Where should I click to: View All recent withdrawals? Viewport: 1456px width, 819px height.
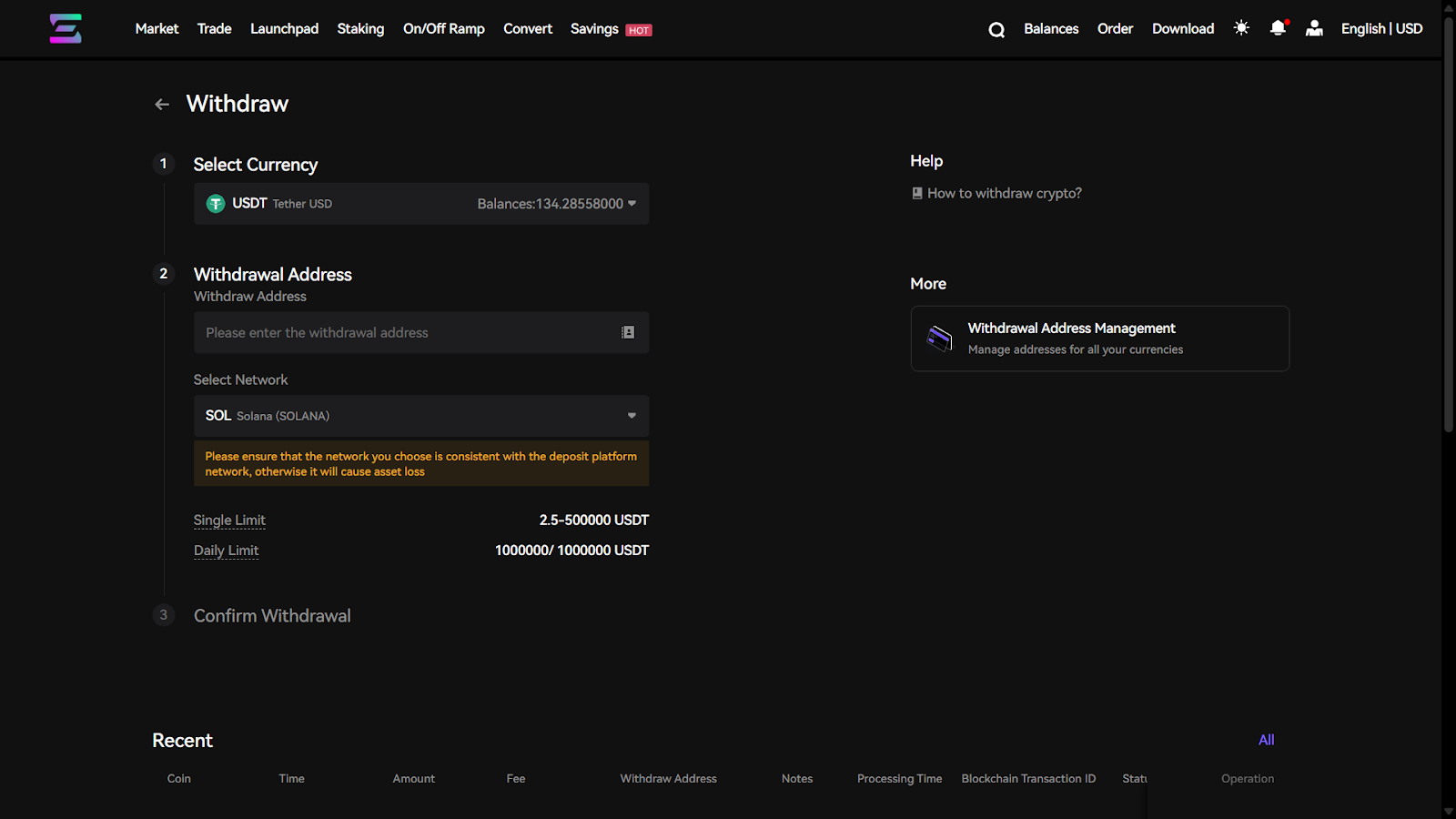(1266, 740)
